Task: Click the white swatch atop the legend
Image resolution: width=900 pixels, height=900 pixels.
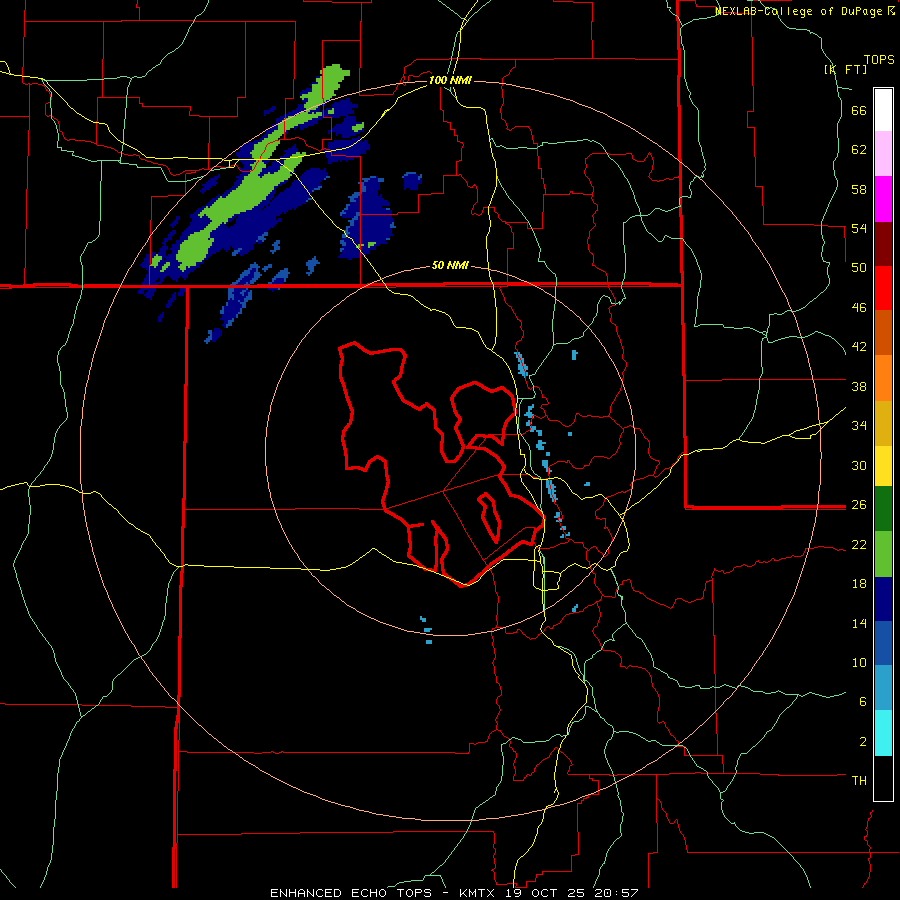Action: pyautogui.click(x=883, y=110)
